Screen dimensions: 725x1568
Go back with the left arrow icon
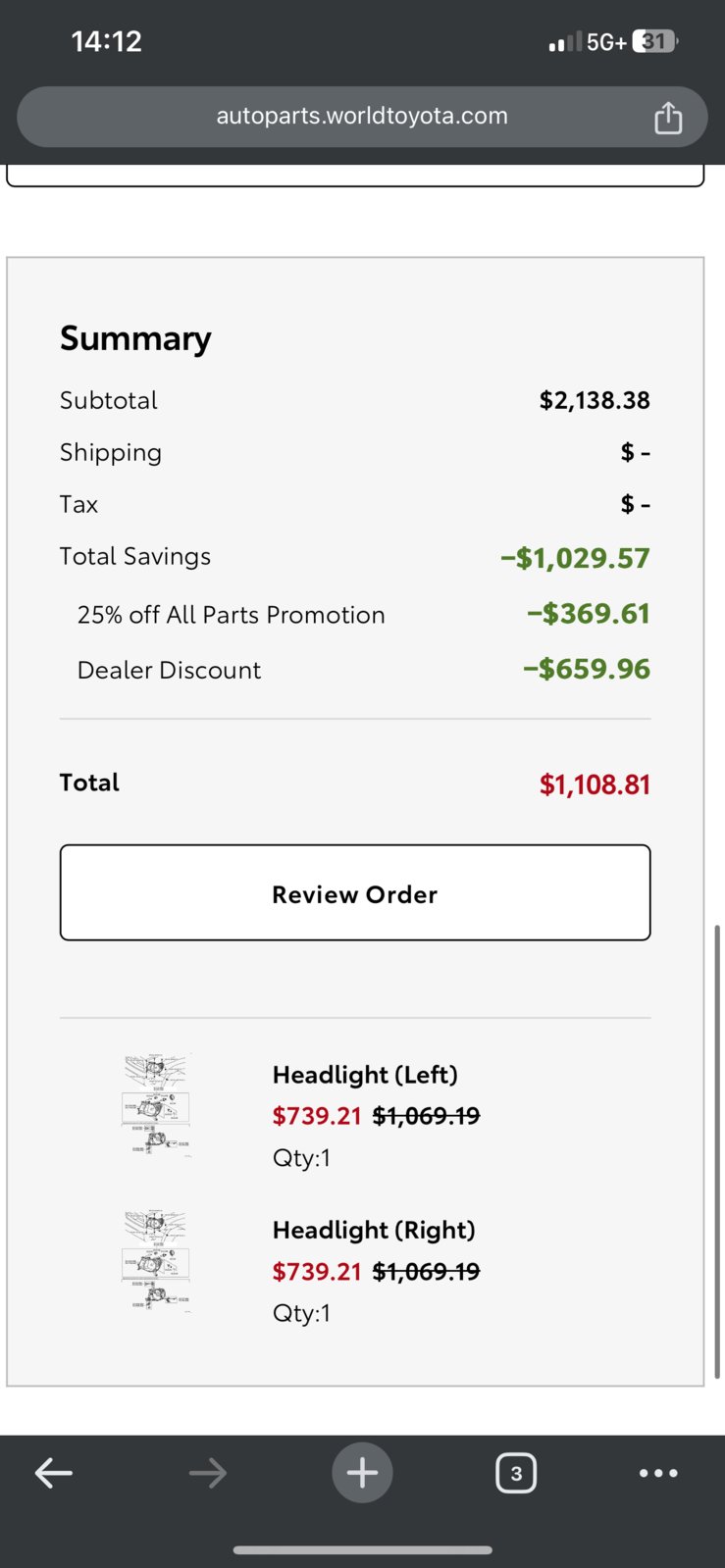54,1472
